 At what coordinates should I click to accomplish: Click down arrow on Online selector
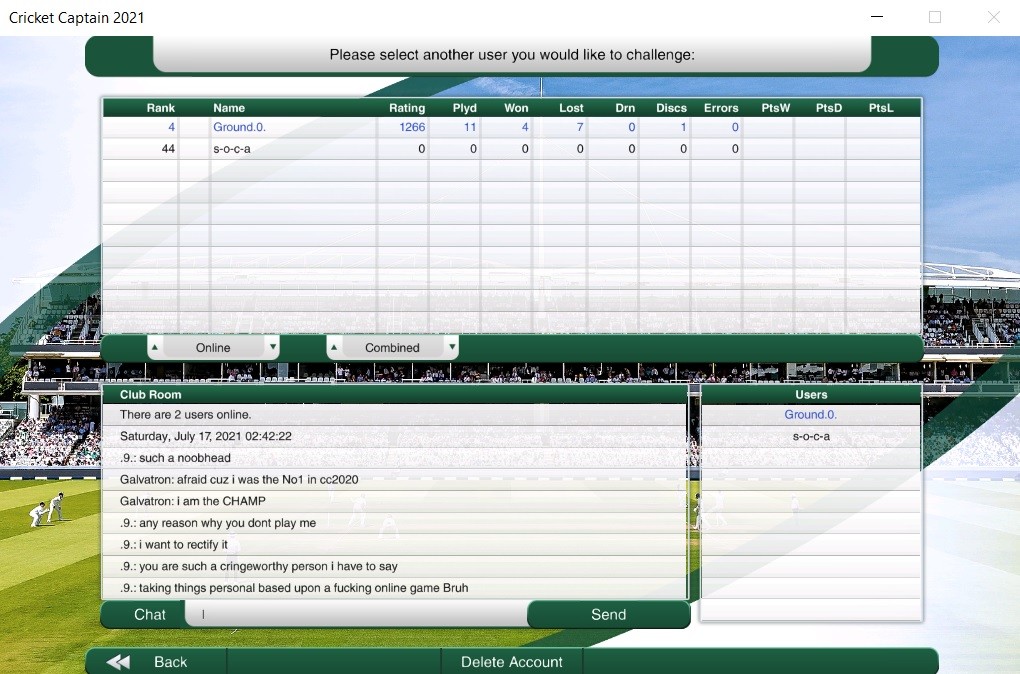coord(273,347)
